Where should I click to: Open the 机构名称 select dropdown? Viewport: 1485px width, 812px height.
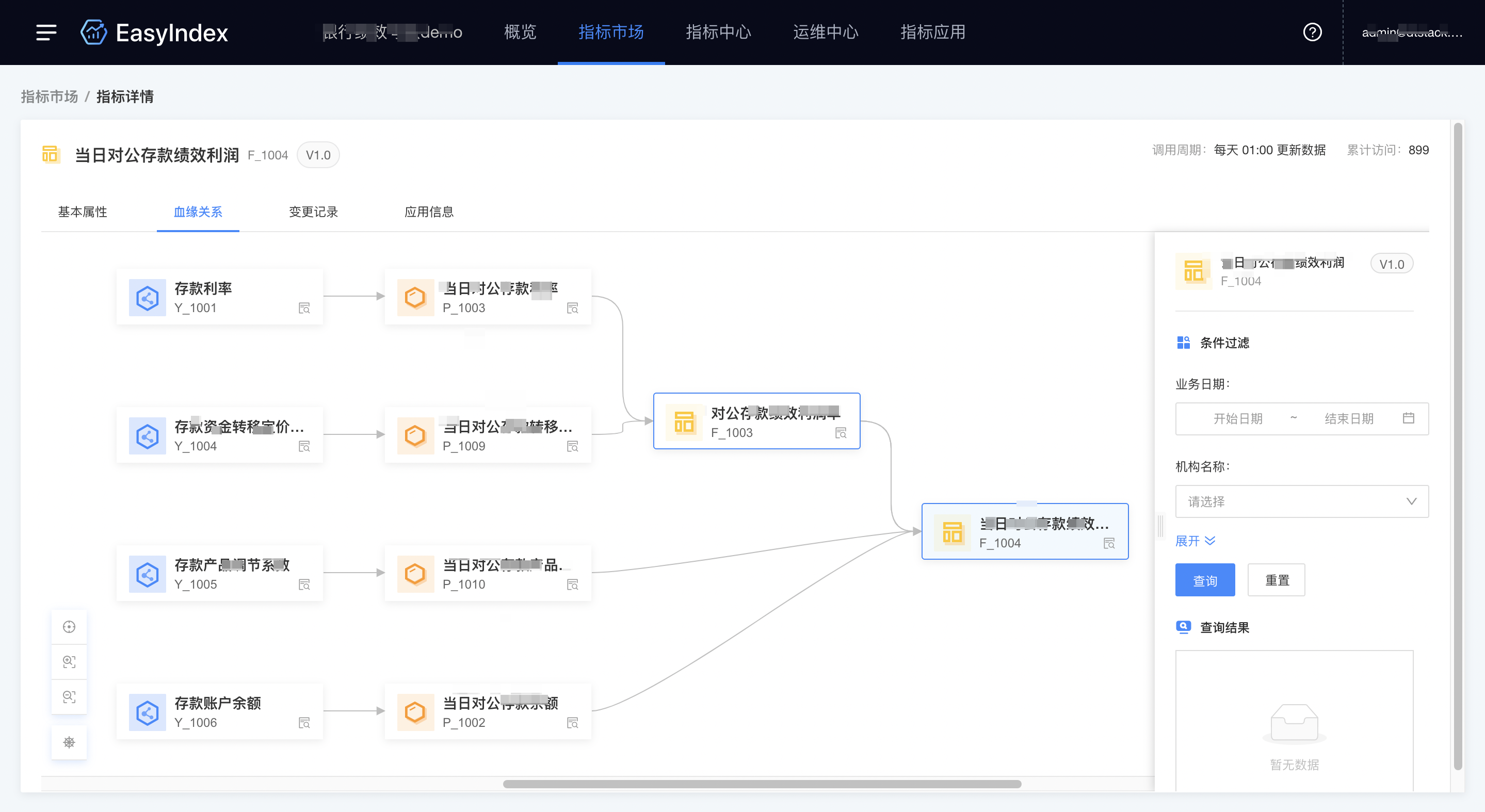tap(1302, 501)
